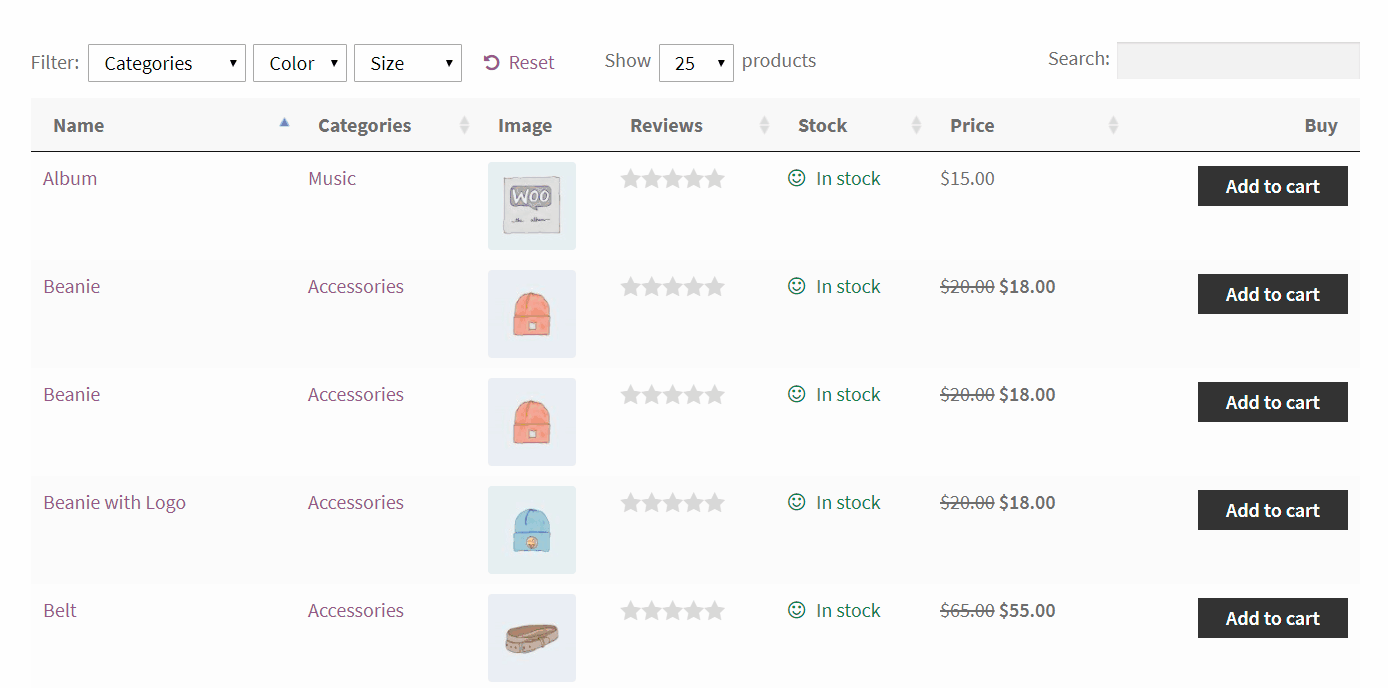Click the Accessories category link for Belt
This screenshot has width=1388, height=688.
(355, 610)
